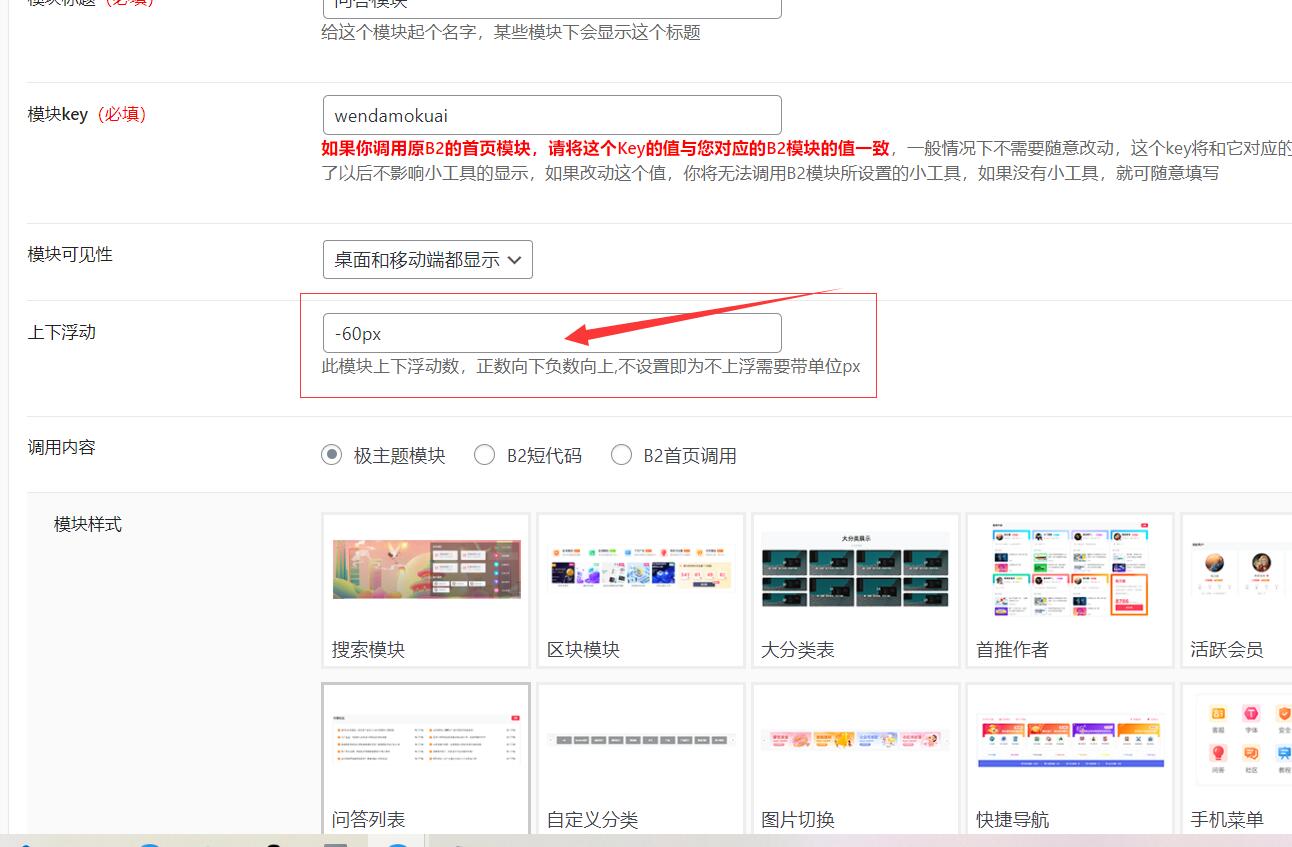1292x847 pixels.
Task: Open the 模块可见性 dropdown
Action: point(428,259)
